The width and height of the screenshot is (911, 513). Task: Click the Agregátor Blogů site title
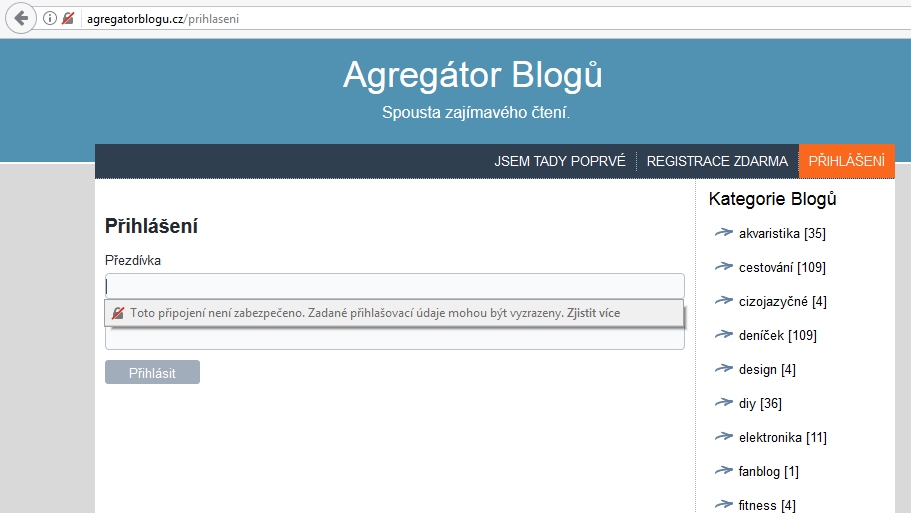click(472, 75)
